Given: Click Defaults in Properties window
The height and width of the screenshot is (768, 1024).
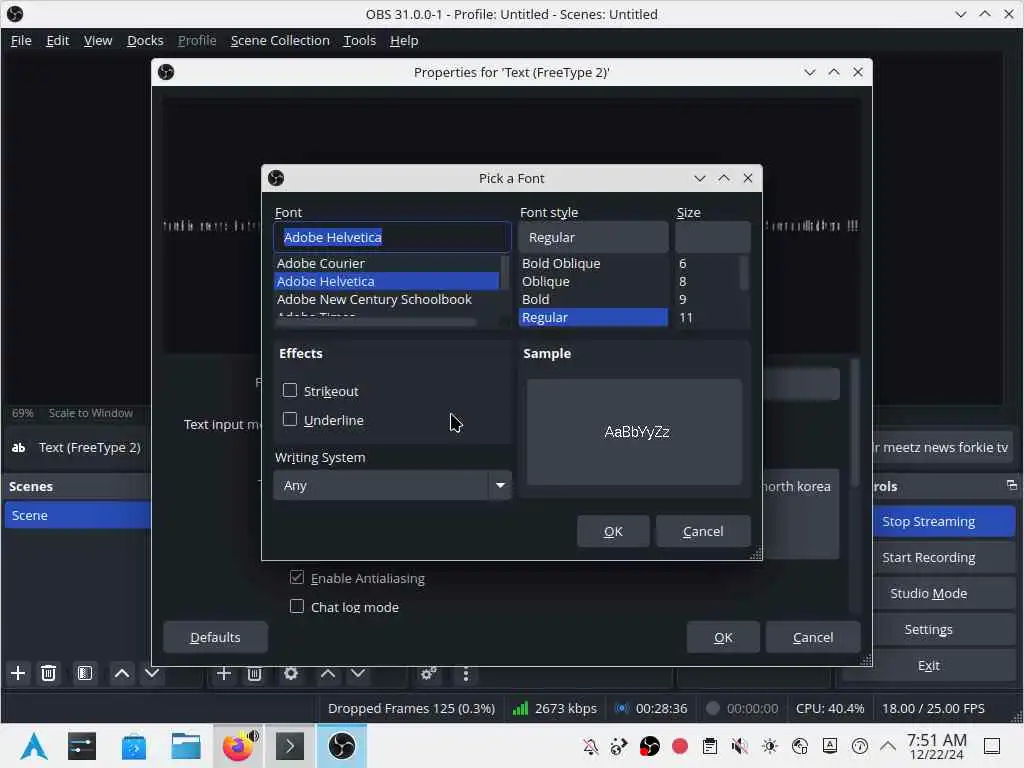Looking at the screenshot, I should (215, 637).
